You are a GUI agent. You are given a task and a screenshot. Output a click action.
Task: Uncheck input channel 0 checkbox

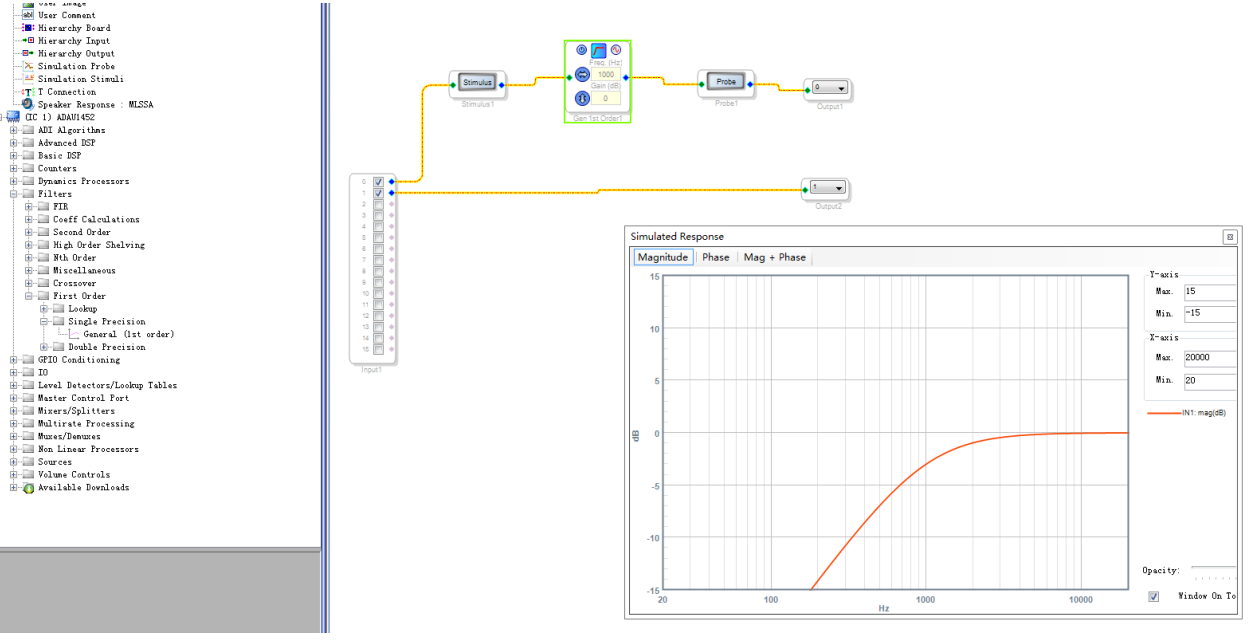[378, 182]
